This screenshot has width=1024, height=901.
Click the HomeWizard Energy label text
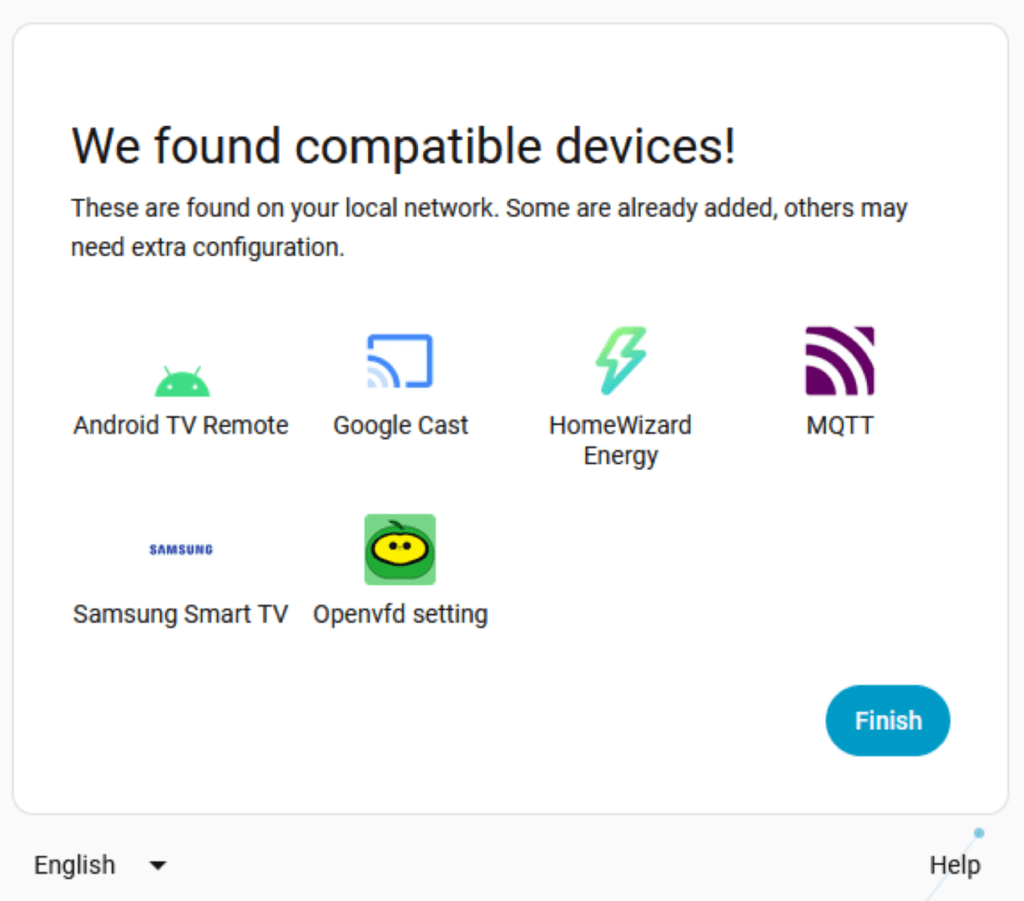(620, 440)
